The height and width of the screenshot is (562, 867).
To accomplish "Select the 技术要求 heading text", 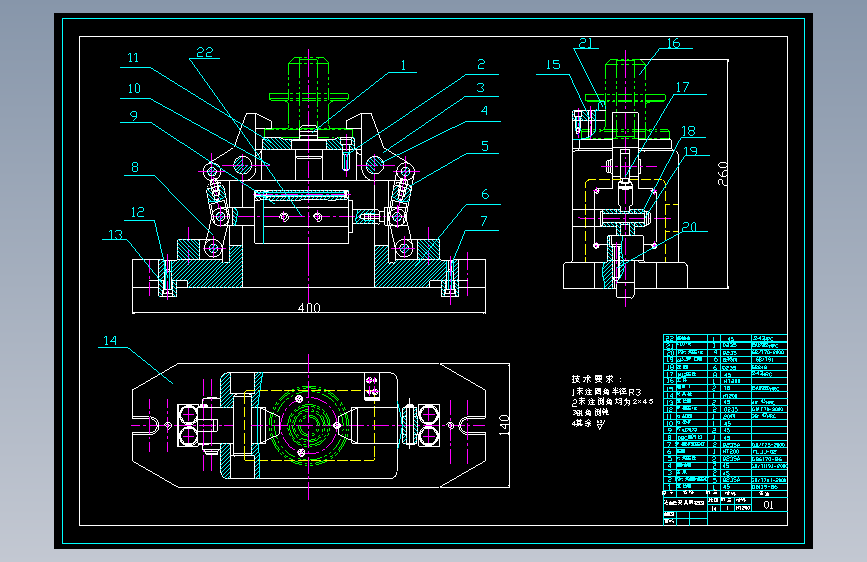I will coord(597,379).
